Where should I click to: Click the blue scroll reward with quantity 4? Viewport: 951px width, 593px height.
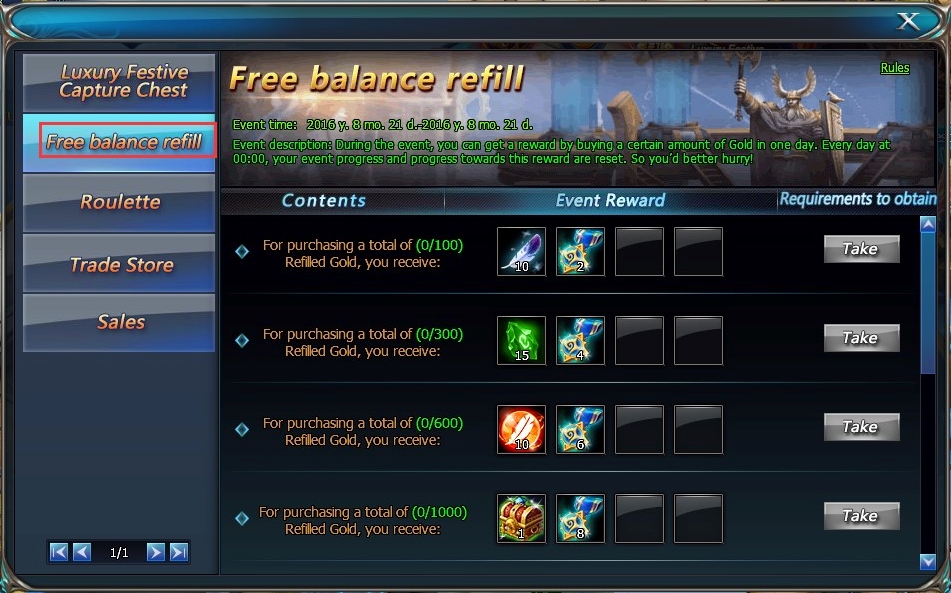click(x=580, y=341)
